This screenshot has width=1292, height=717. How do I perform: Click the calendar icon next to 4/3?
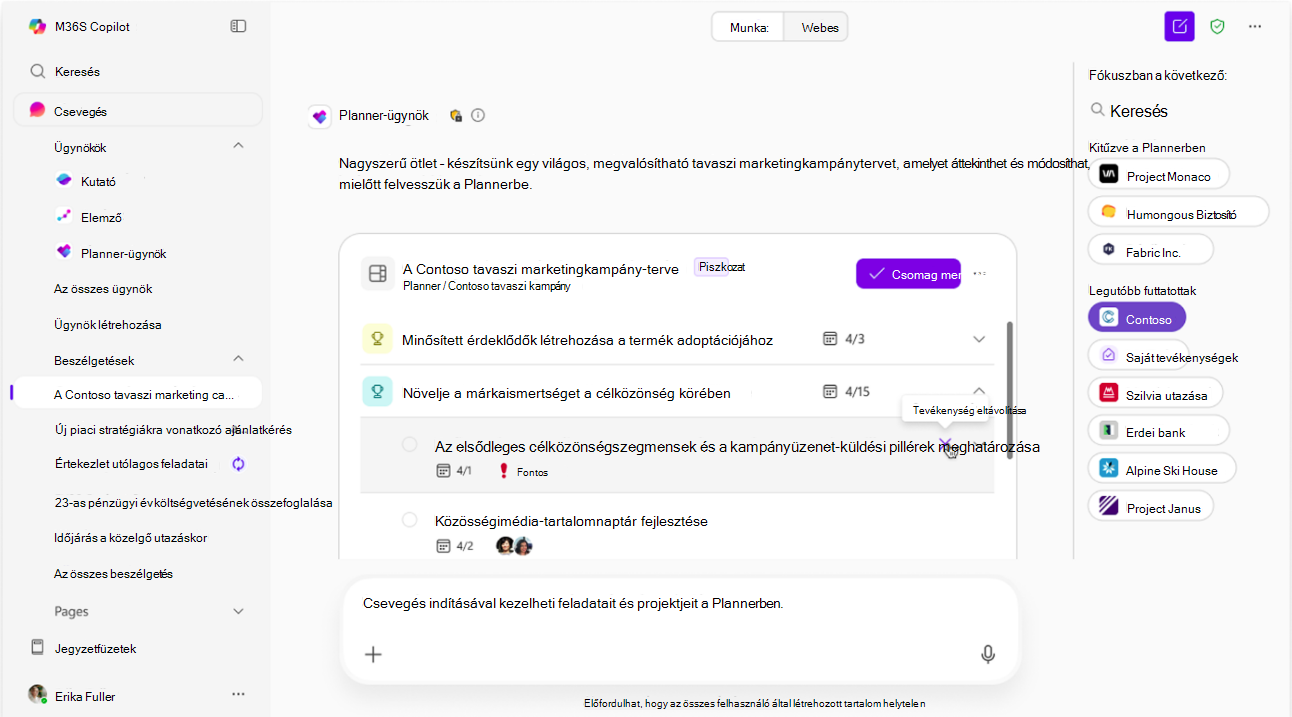[x=829, y=339]
